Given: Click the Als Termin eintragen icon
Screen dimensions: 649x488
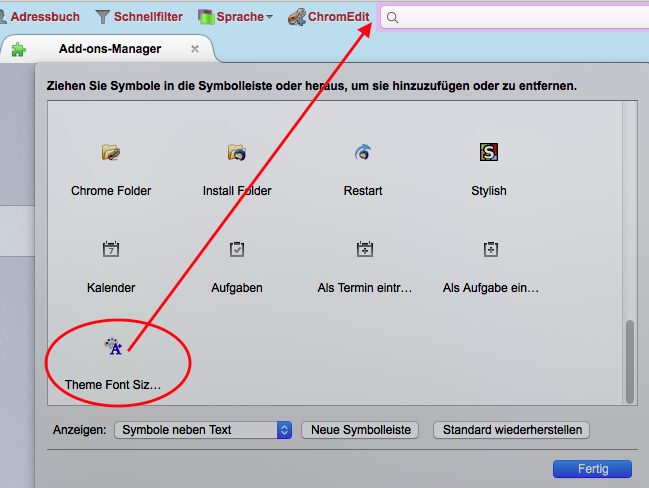Looking at the screenshot, I should coord(364,249).
